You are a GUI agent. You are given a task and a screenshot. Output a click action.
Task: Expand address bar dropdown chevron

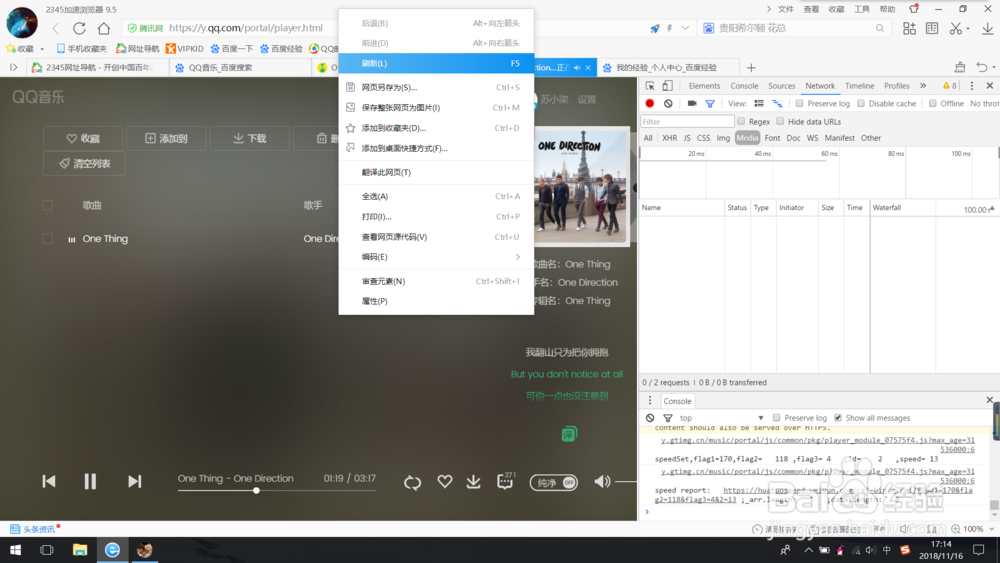[x=685, y=28]
